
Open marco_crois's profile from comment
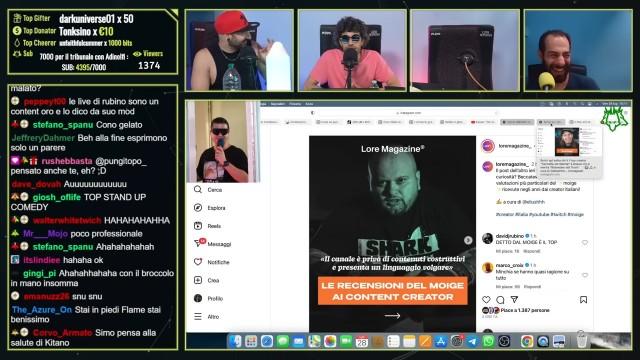pyautogui.click(x=509, y=265)
